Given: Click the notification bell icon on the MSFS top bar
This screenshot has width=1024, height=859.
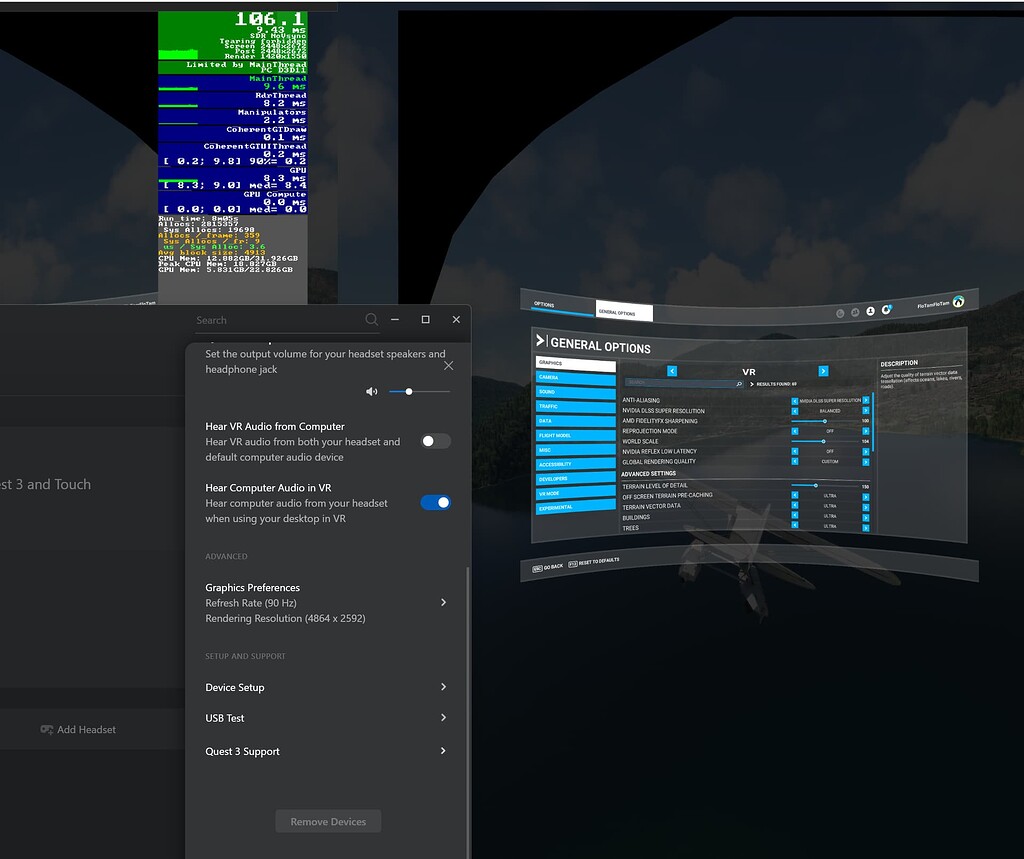Looking at the screenshot, I should pos(887,311).
